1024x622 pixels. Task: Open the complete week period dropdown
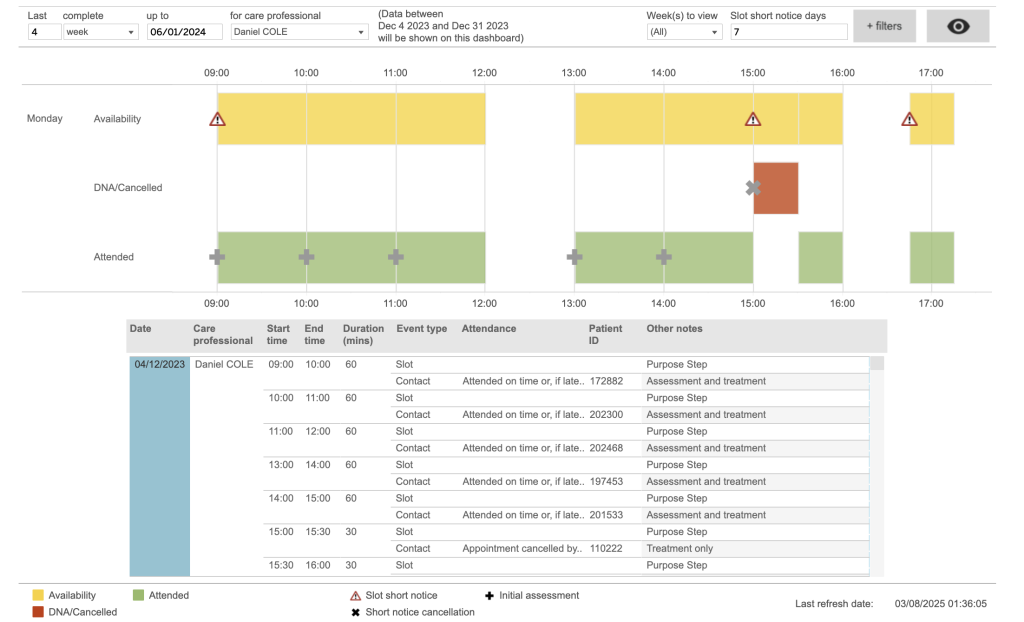(x=100, y=32)
